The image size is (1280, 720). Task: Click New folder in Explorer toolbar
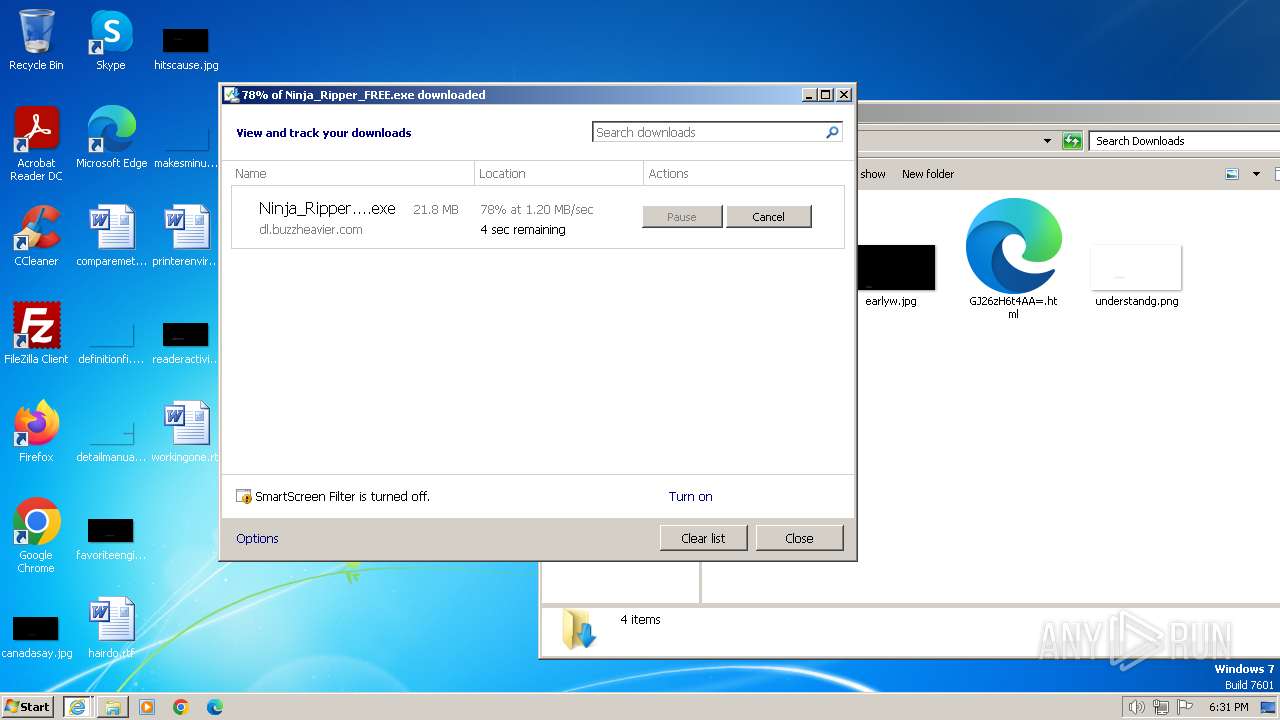click(x=928, y=174)
